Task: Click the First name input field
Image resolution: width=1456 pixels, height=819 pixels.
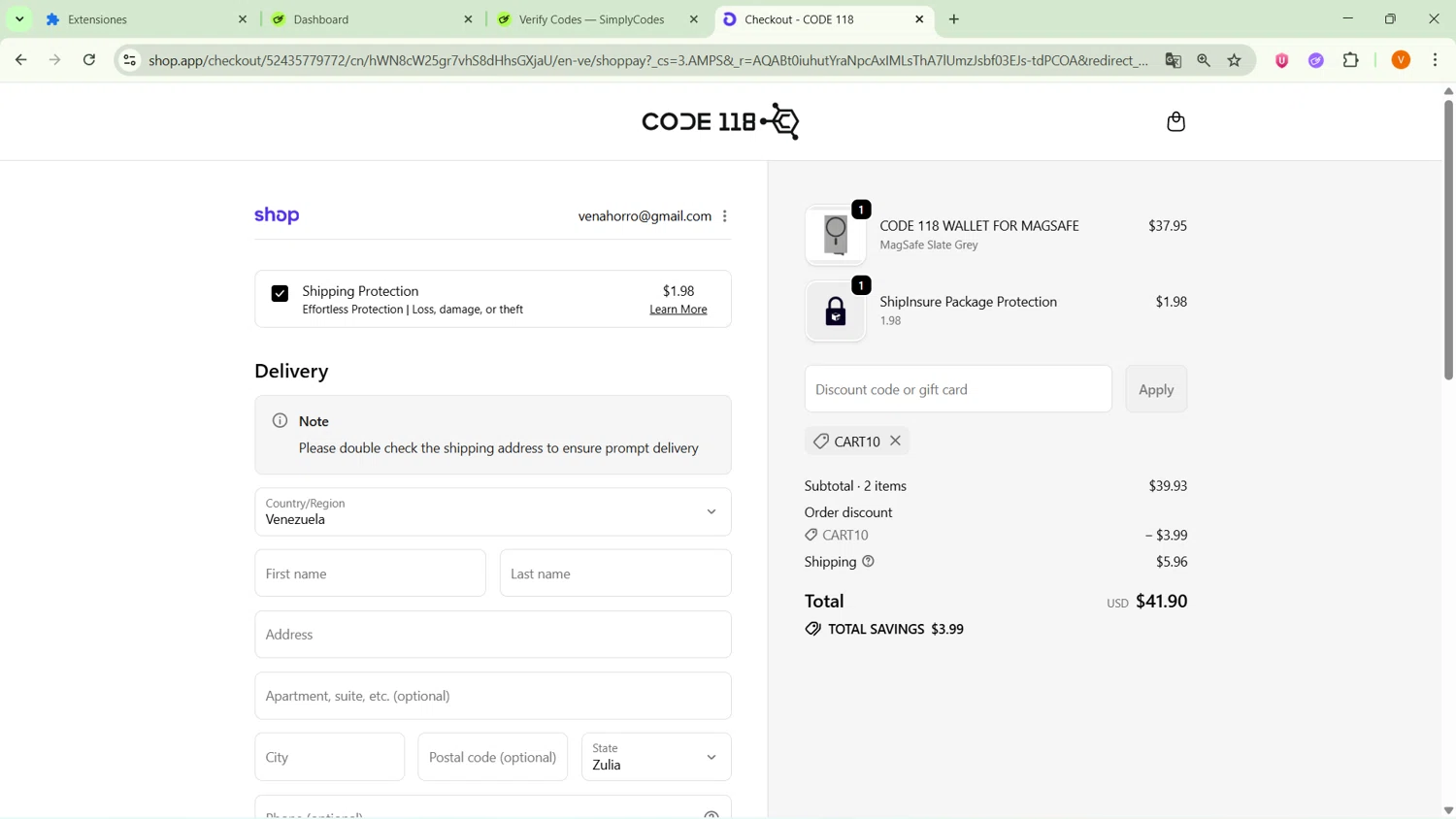Action: point(370,573)
